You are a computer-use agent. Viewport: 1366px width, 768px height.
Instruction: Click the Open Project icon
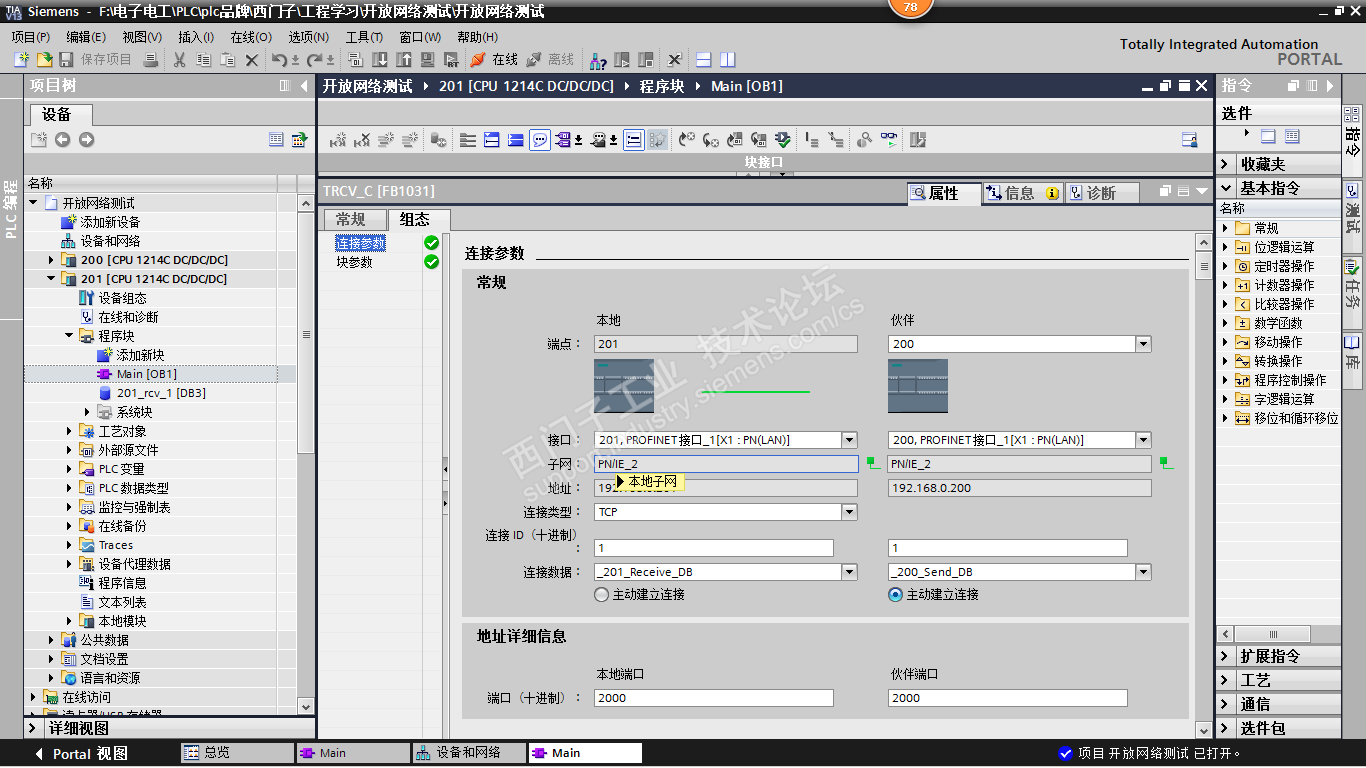point(44,60)
